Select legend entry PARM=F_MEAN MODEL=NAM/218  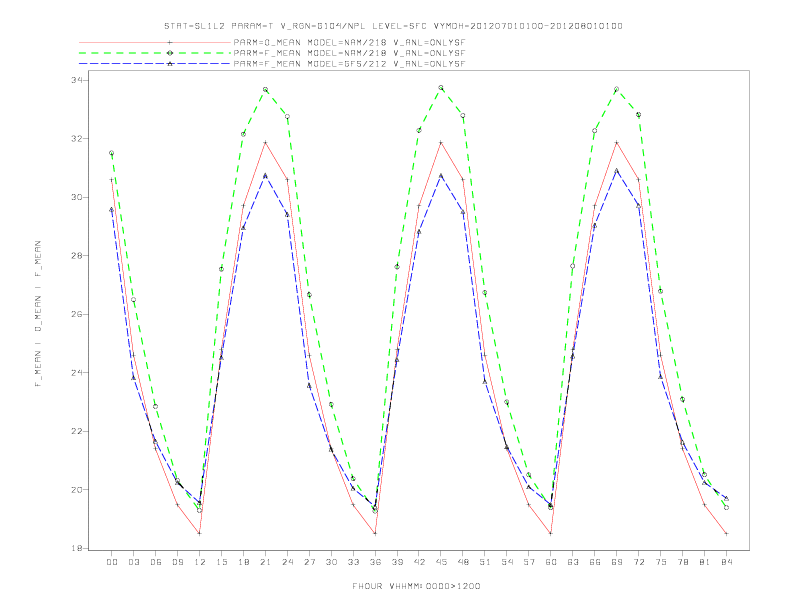[349, 53]
